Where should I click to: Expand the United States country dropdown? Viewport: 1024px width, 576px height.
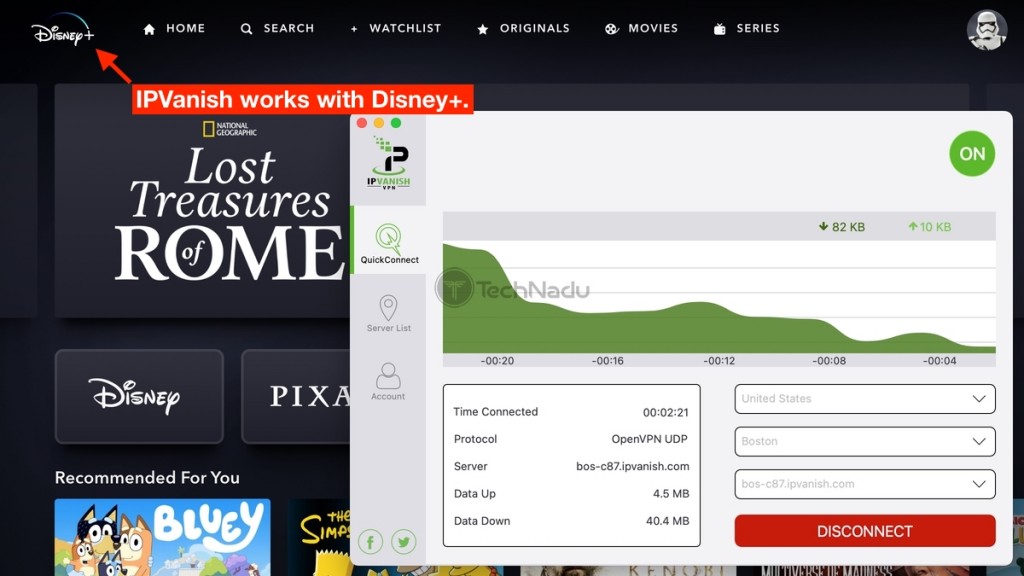(x=865, y=398)
